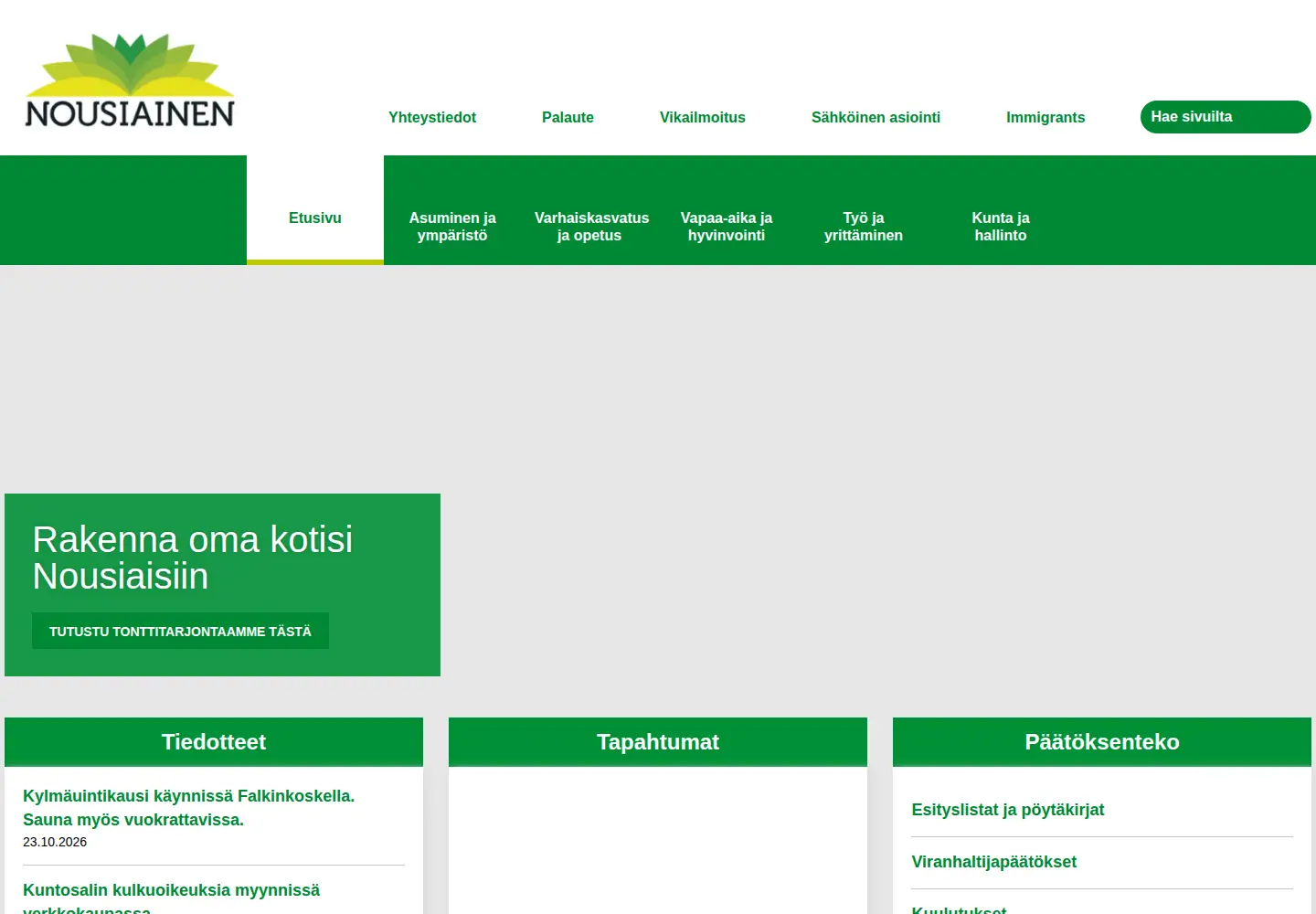Open Asuminen ja ympäristö menu

point(452,227)
